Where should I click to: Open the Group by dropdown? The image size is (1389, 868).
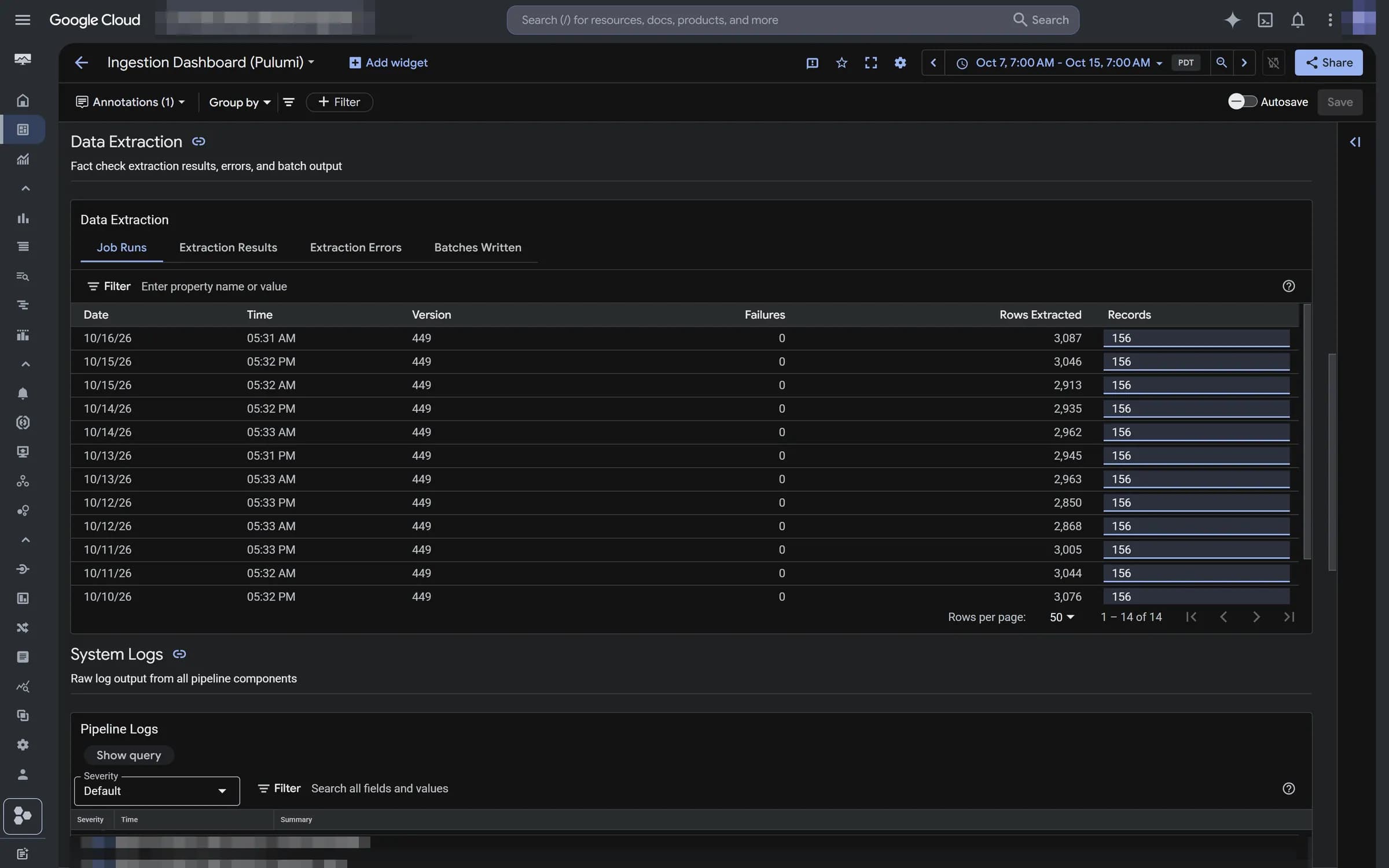click(x=240, y=102)
